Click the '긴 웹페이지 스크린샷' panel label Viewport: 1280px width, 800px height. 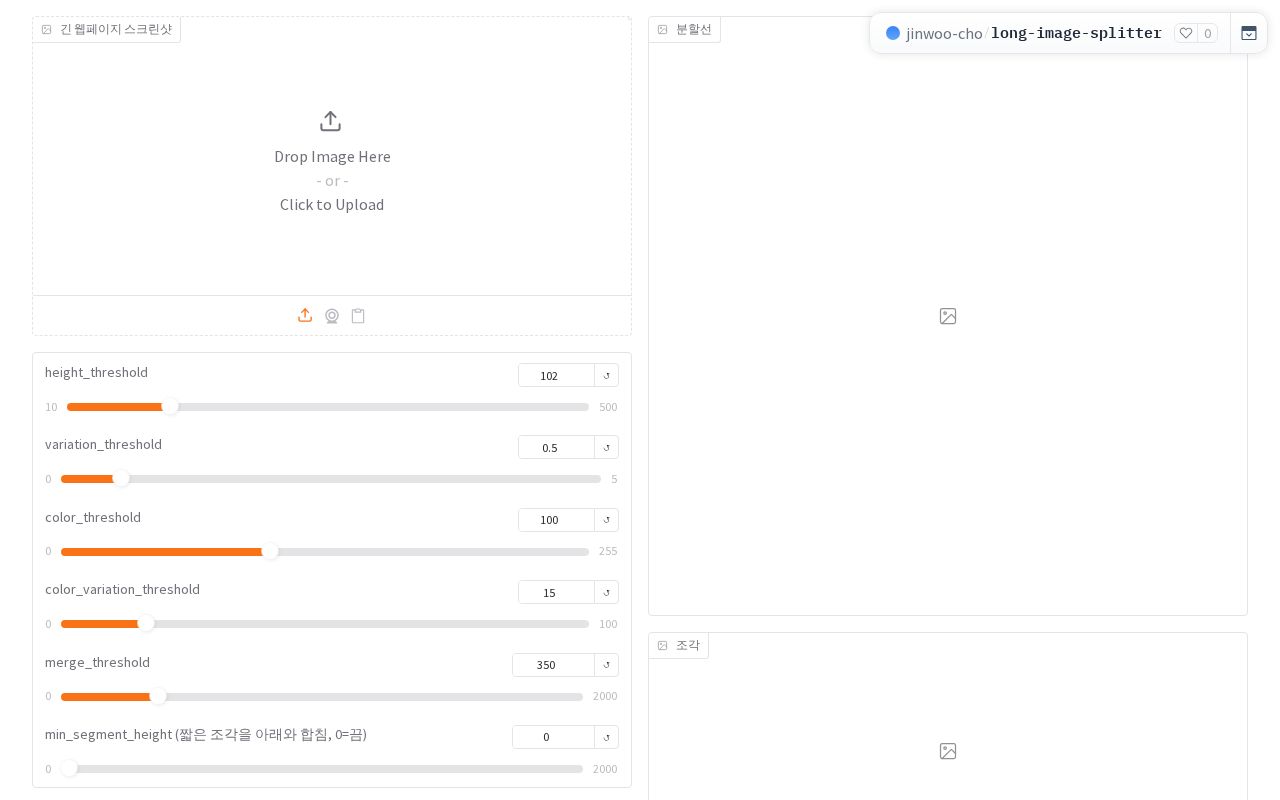tap(107, 29)
